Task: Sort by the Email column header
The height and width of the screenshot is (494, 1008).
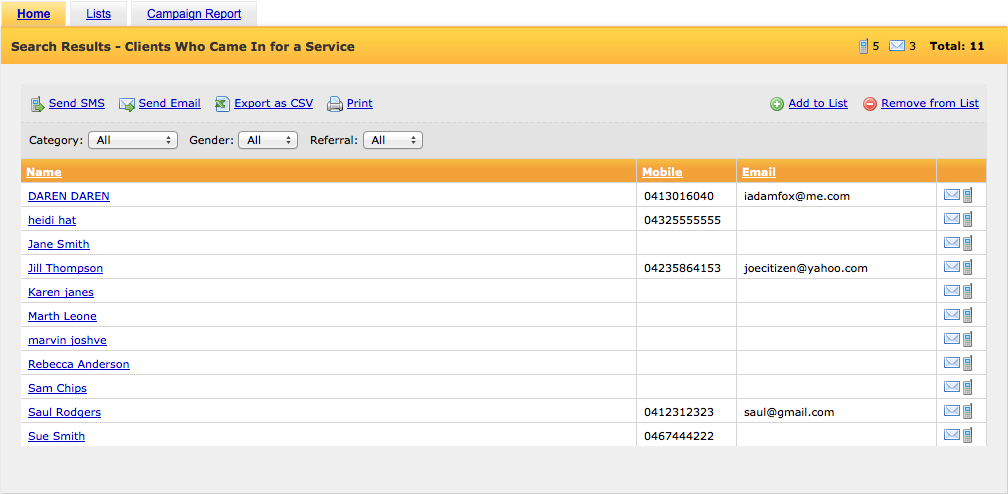Action: tap(759, 172)
